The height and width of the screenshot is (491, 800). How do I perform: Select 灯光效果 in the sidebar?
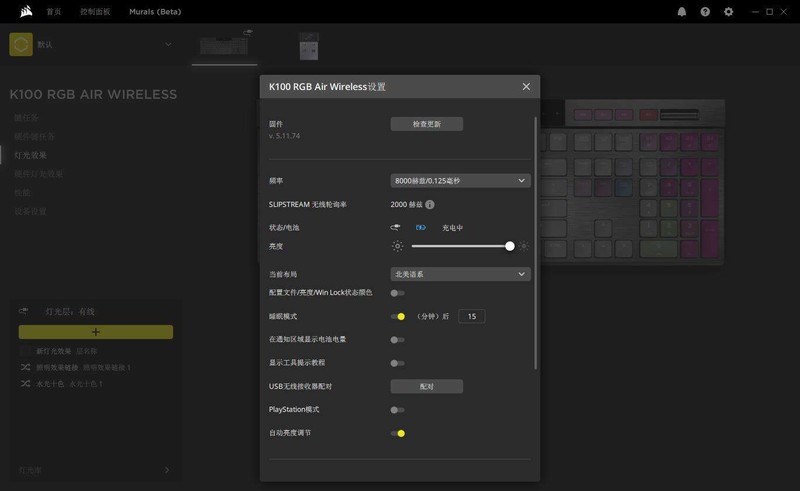30,155
